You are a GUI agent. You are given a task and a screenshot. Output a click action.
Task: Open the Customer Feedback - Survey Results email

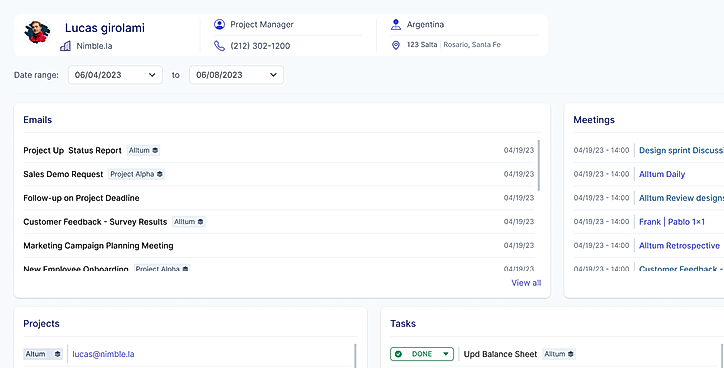(95, 222)
